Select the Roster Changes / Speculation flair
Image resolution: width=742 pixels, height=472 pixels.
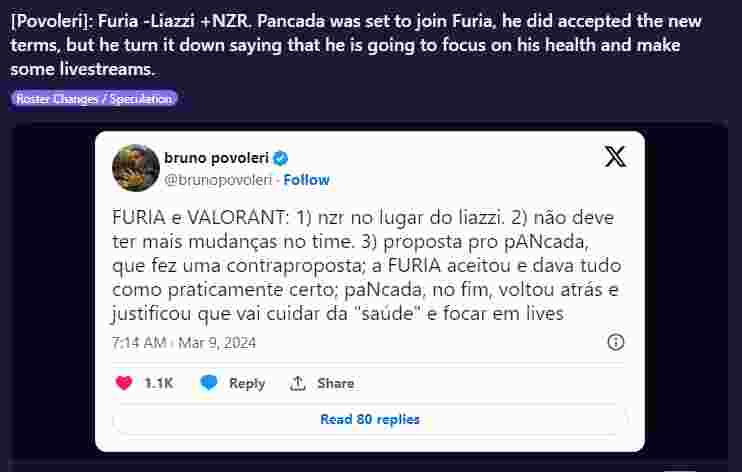click(x=95, y=98)
